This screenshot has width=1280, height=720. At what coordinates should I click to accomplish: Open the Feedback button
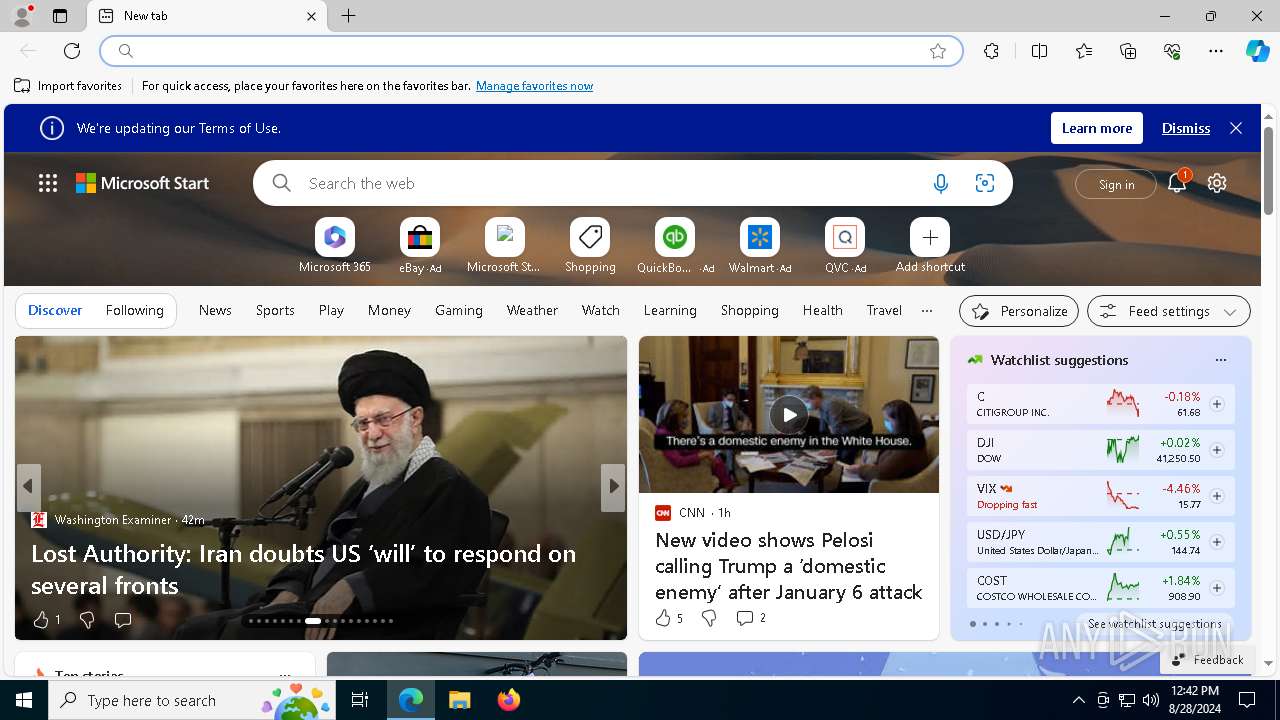click(1207, 659)
